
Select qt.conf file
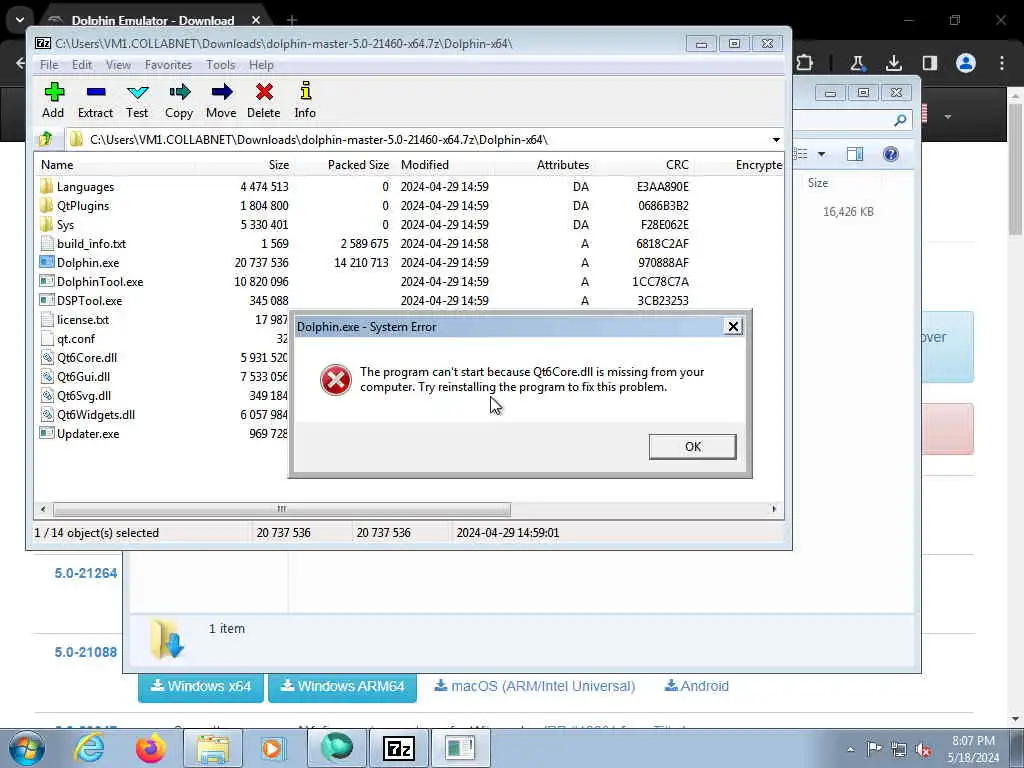point(75,339)
